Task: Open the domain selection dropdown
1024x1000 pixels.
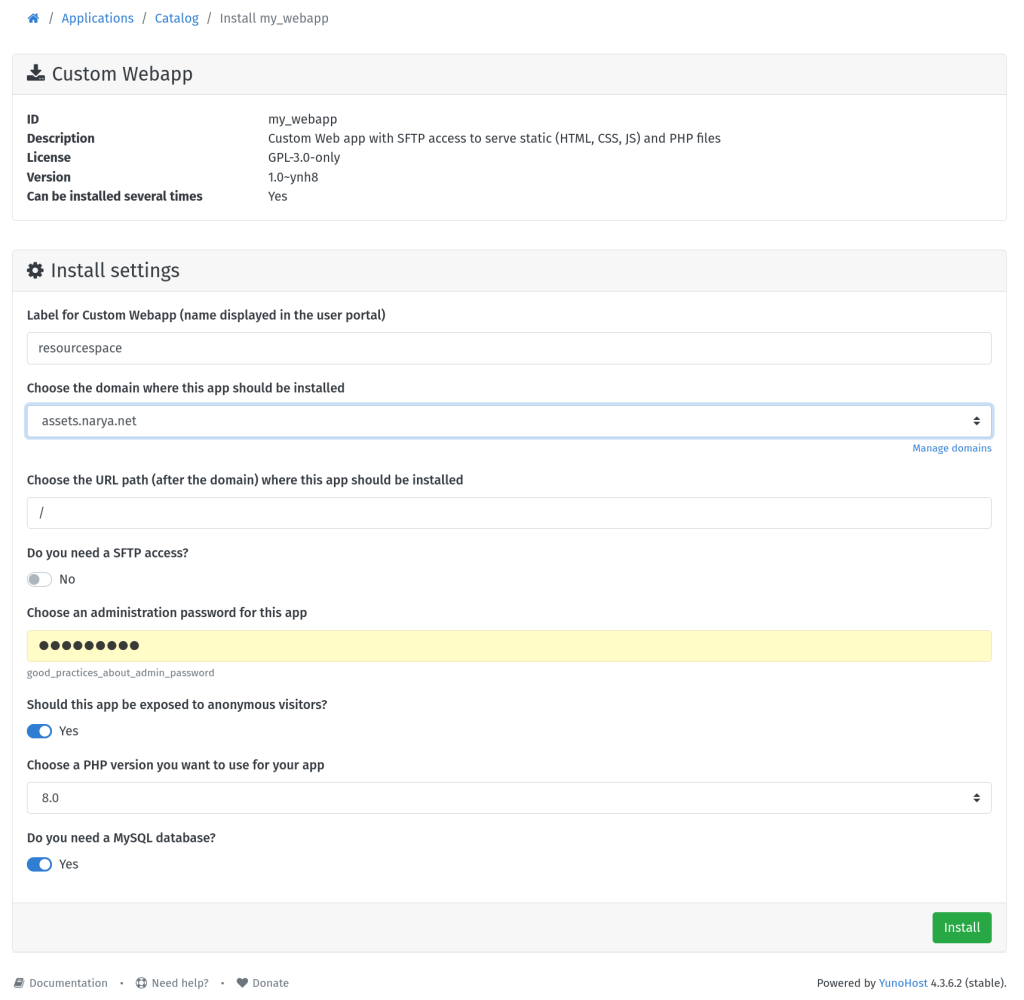Action: pos(509,420)
